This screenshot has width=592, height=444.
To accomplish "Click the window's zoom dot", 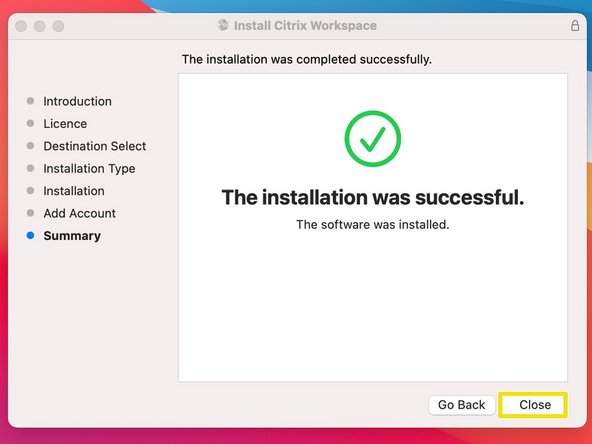I will coord(58,26).
